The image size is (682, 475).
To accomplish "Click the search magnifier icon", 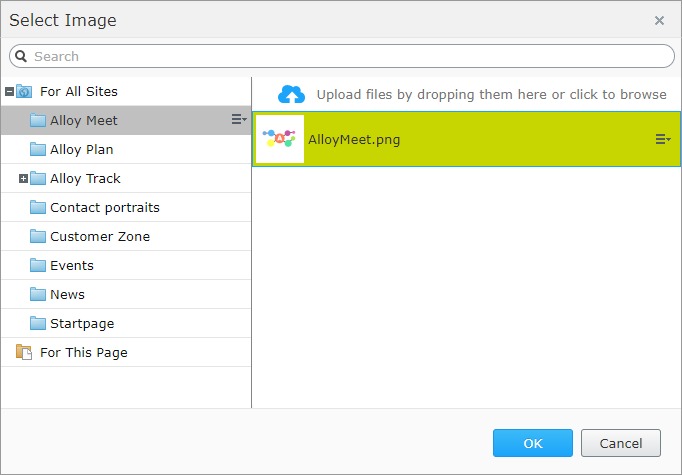I will tap(22, 57).
